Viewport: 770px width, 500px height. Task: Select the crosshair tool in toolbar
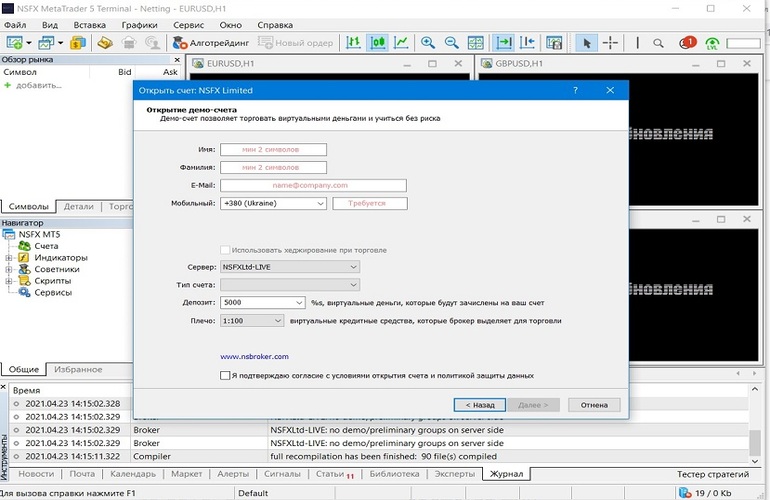[x=610, y=43]
